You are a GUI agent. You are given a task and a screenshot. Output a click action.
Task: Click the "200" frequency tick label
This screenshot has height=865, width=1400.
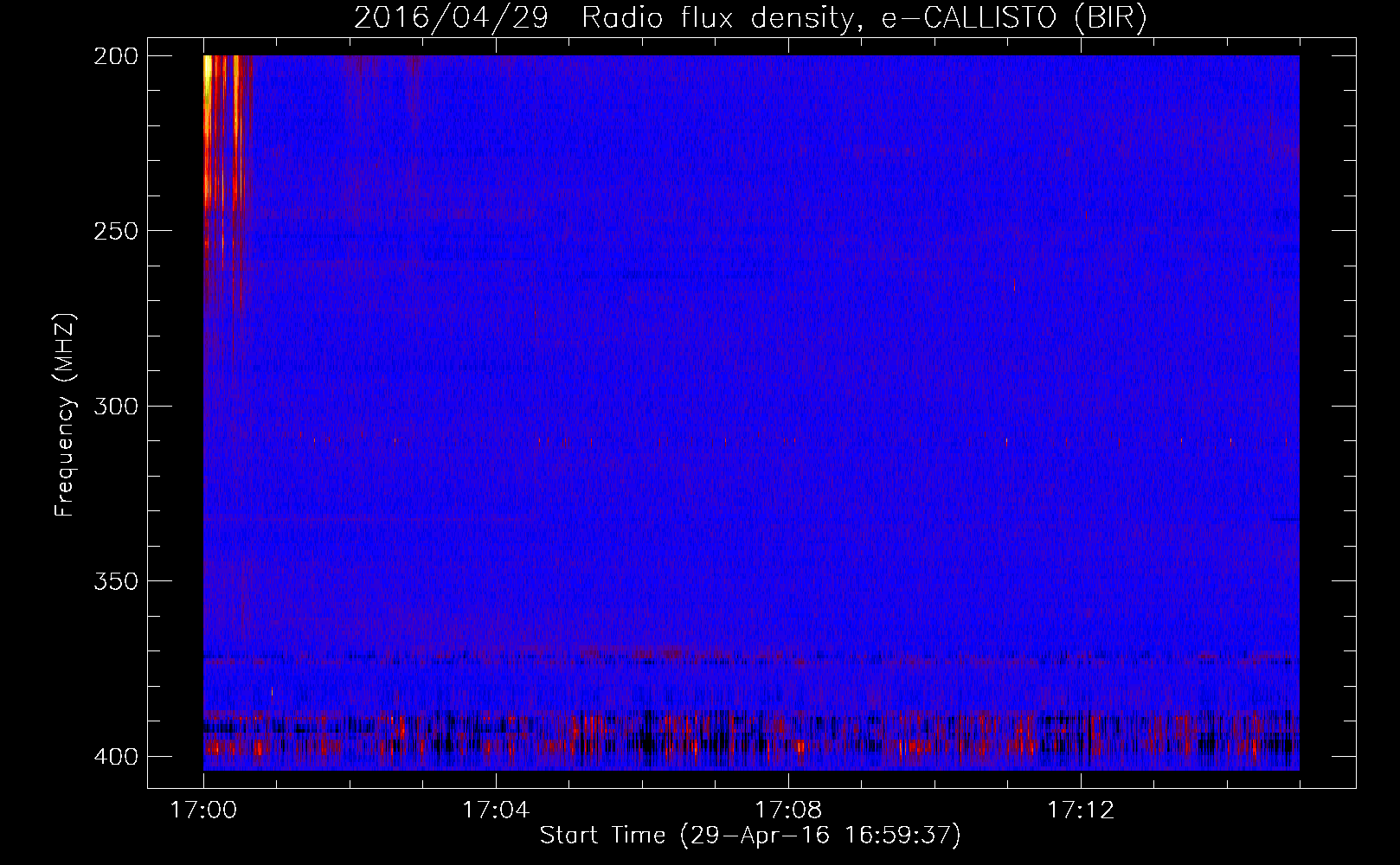(116, 55)
